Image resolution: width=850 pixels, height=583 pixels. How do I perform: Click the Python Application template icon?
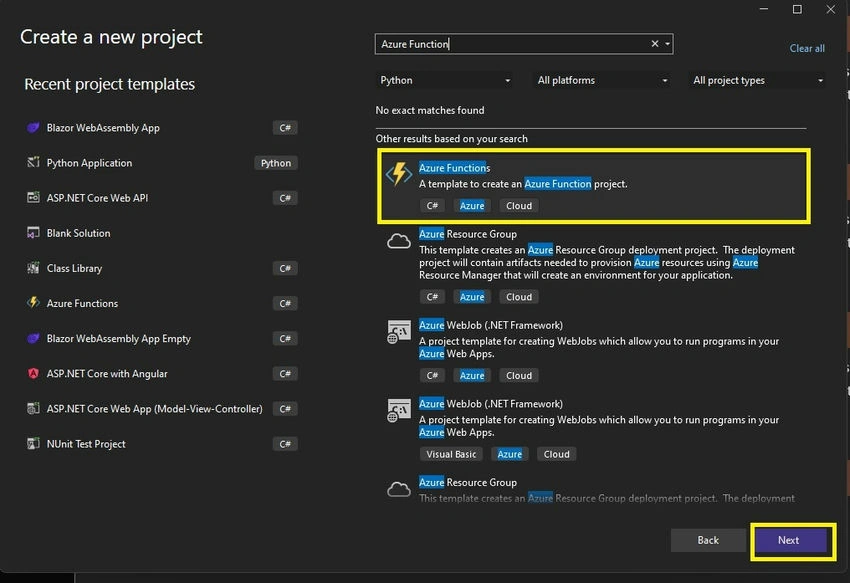coord(33,163)
